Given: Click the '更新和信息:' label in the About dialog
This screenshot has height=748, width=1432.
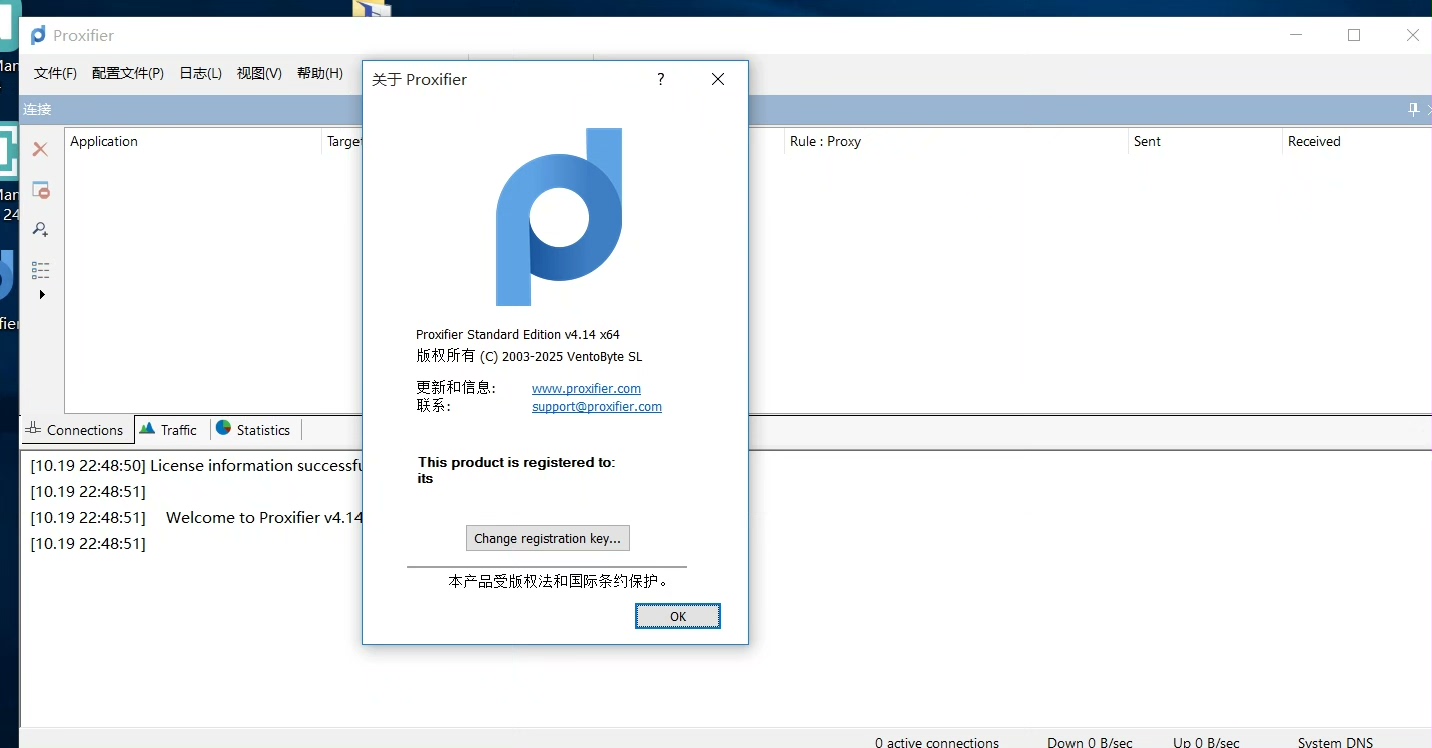Looking at the screenshot, I should point(456,388).
